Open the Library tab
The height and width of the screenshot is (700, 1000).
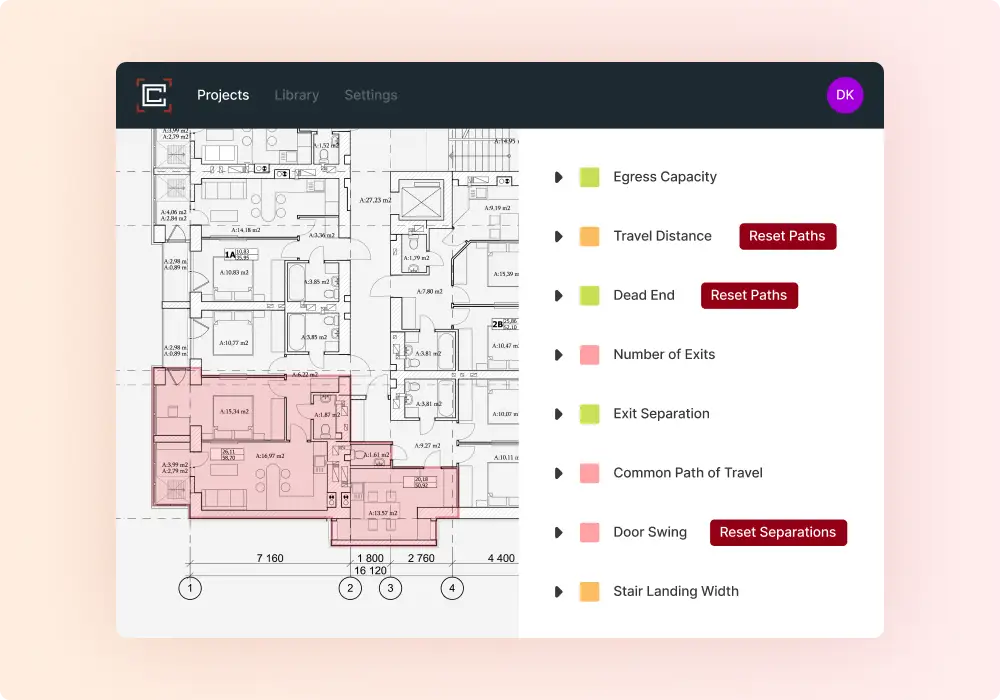[296, 95]
